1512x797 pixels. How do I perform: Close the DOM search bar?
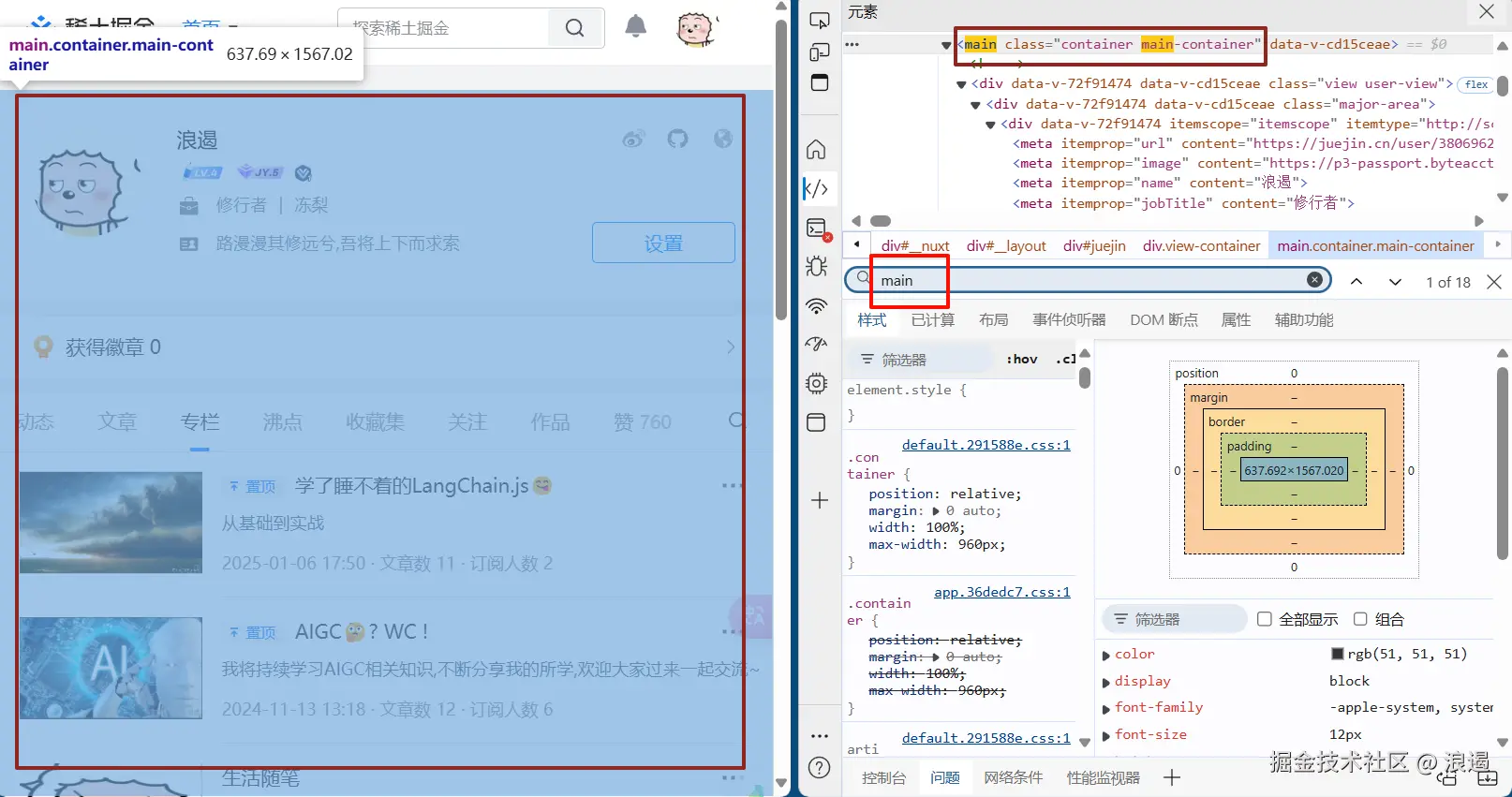click(x=1494, y=282)
